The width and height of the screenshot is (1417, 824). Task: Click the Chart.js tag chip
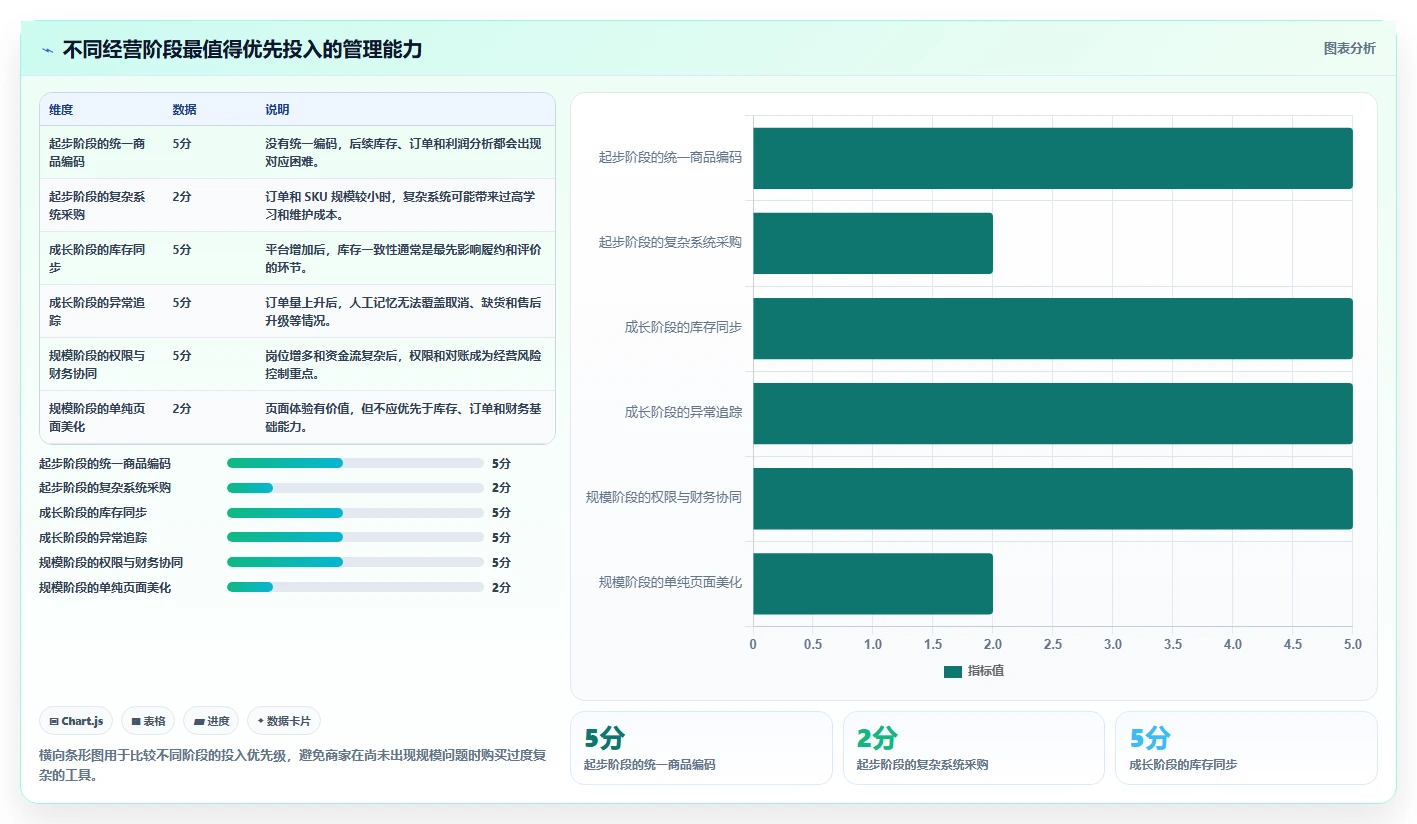(76, 721)
